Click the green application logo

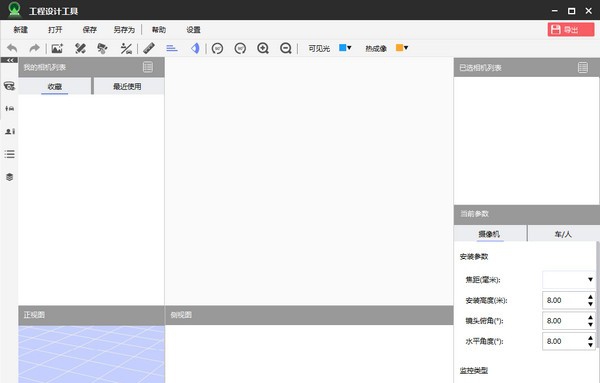tap(15, 9)
